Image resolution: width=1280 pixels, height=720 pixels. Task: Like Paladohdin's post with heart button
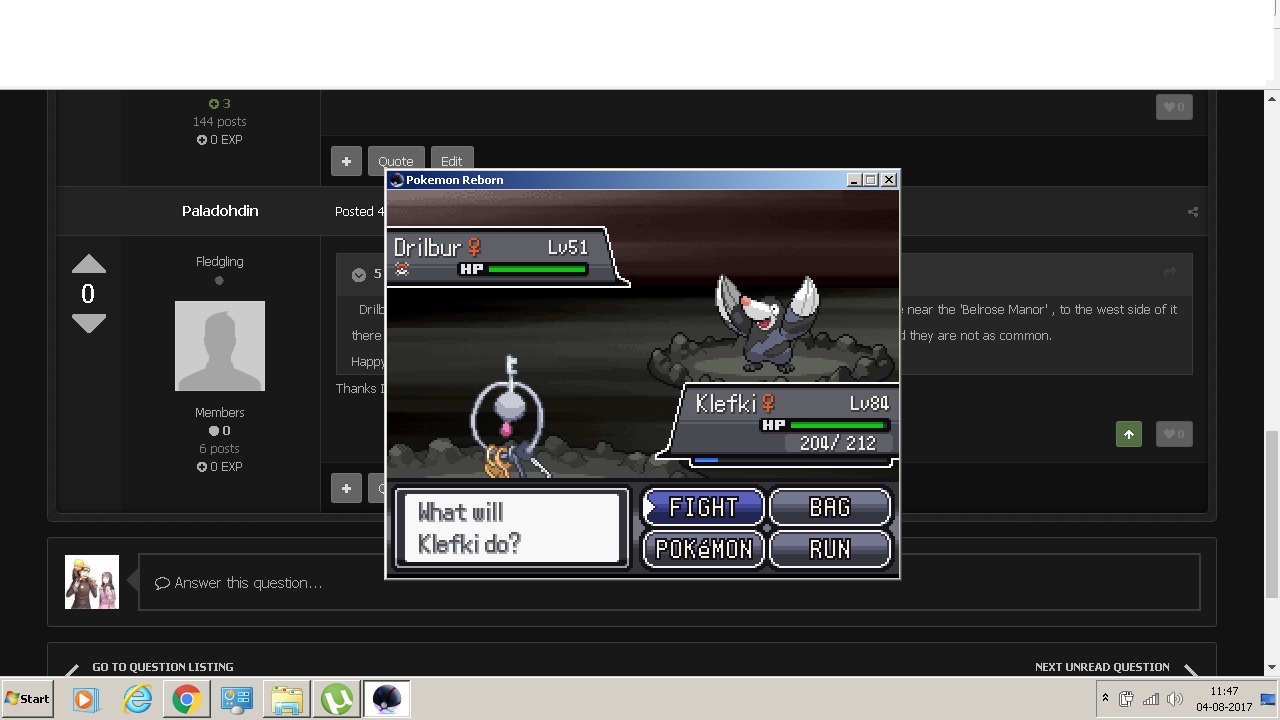[1174, 434]
